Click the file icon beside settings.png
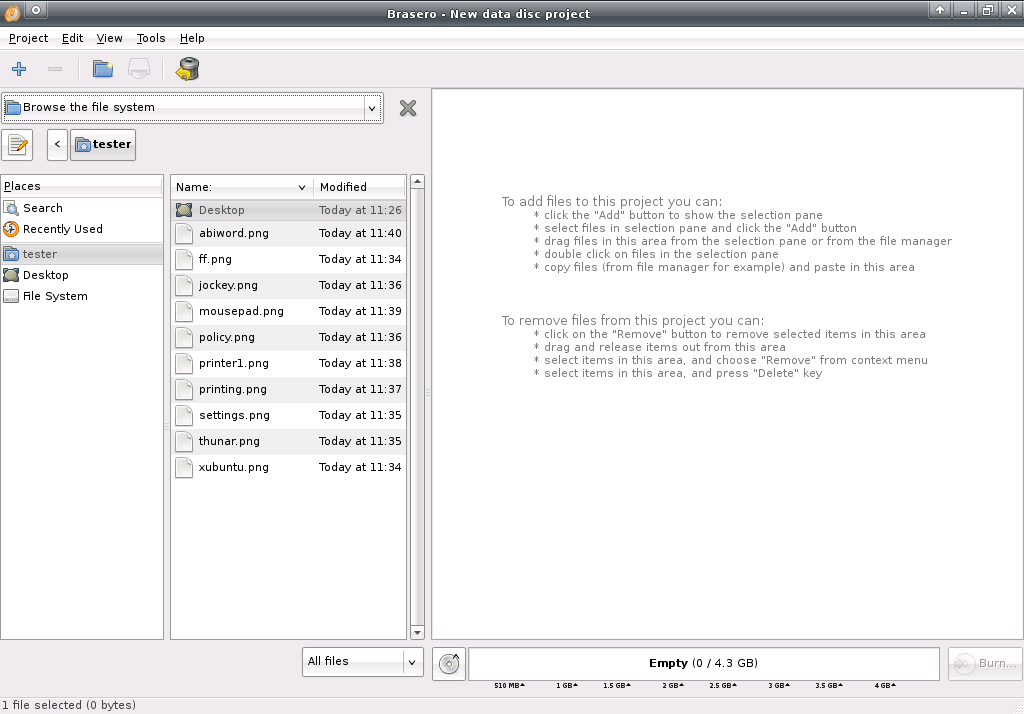 click(x=184, y=416)
